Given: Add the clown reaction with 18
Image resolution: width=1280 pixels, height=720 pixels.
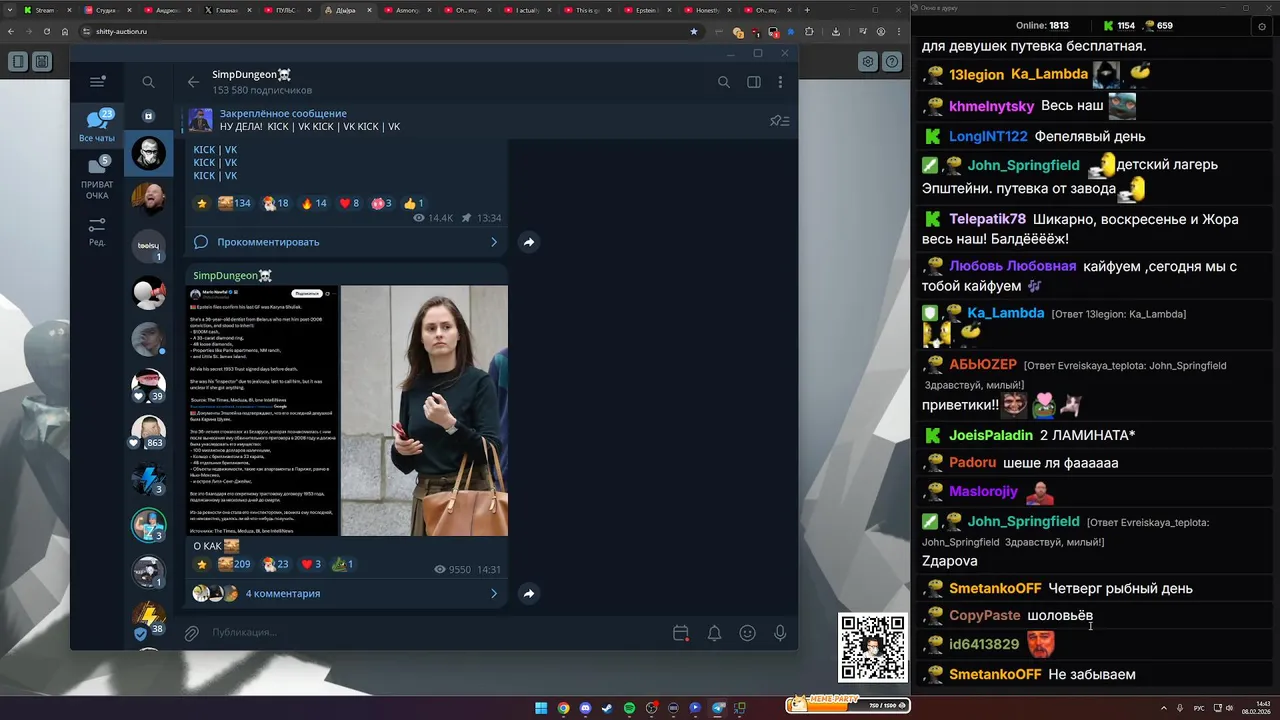Looking at the screenshot, I should coord(275,203).
